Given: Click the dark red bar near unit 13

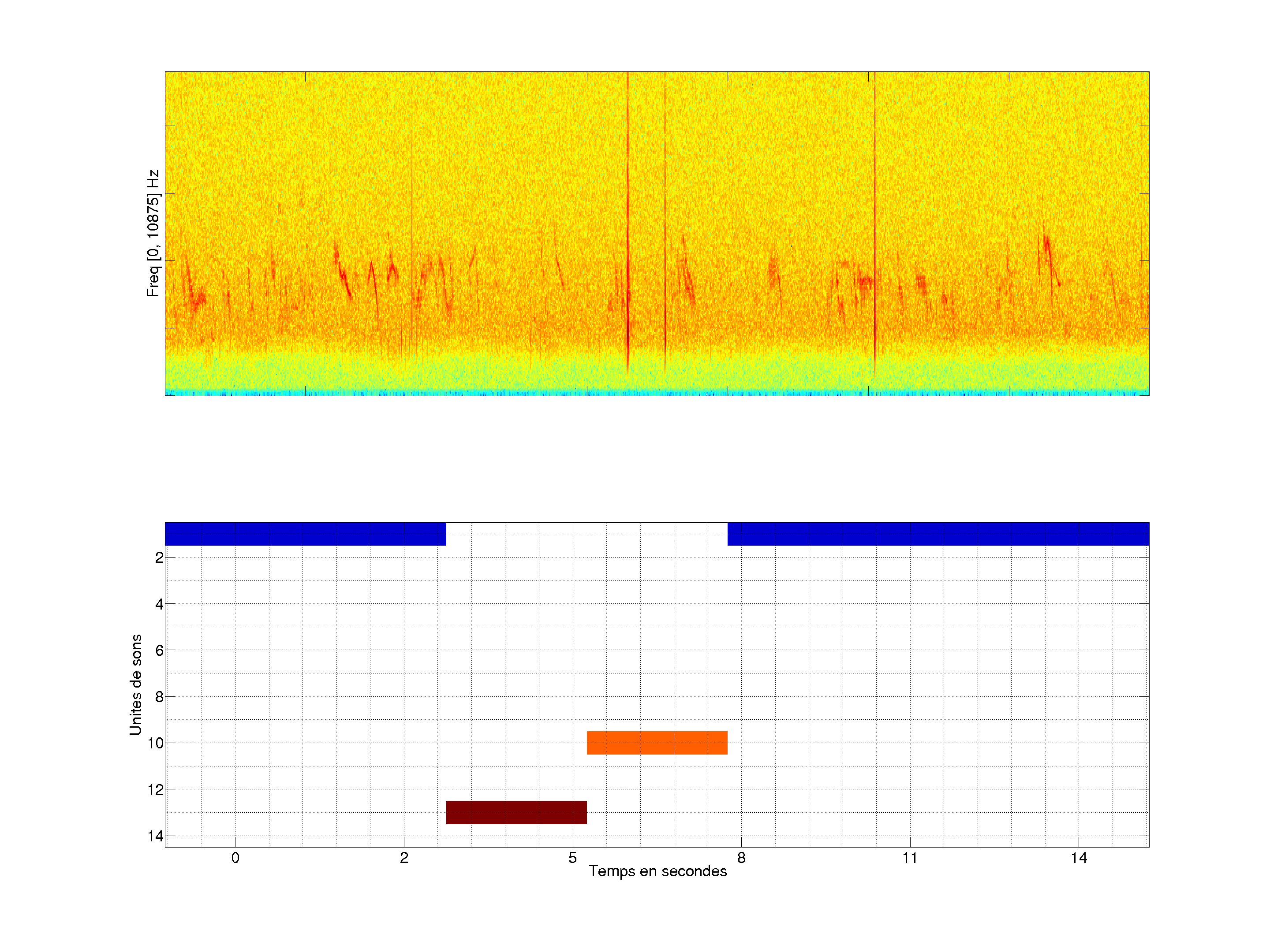Looking at the screenshot, I should (516, 812).
